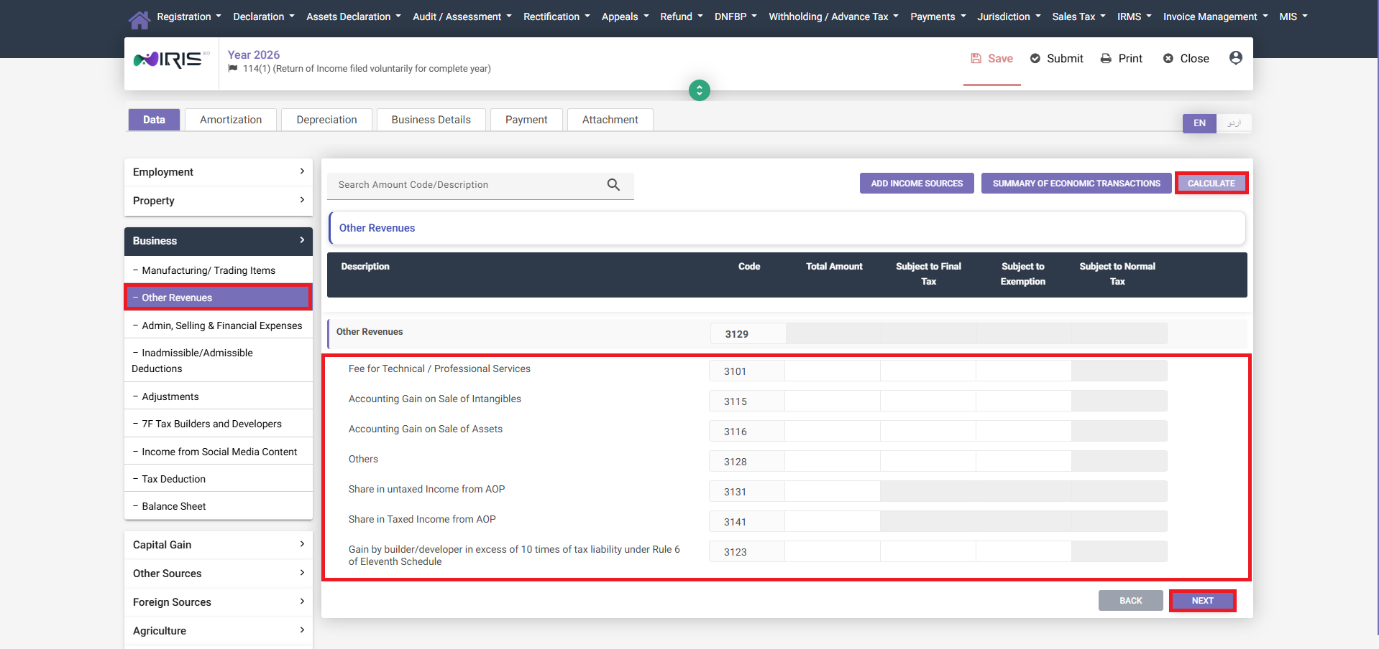The width and height of the screenshot is (1379, 649).
Task: Expand the Agriculture section
Action: [218, 632]
